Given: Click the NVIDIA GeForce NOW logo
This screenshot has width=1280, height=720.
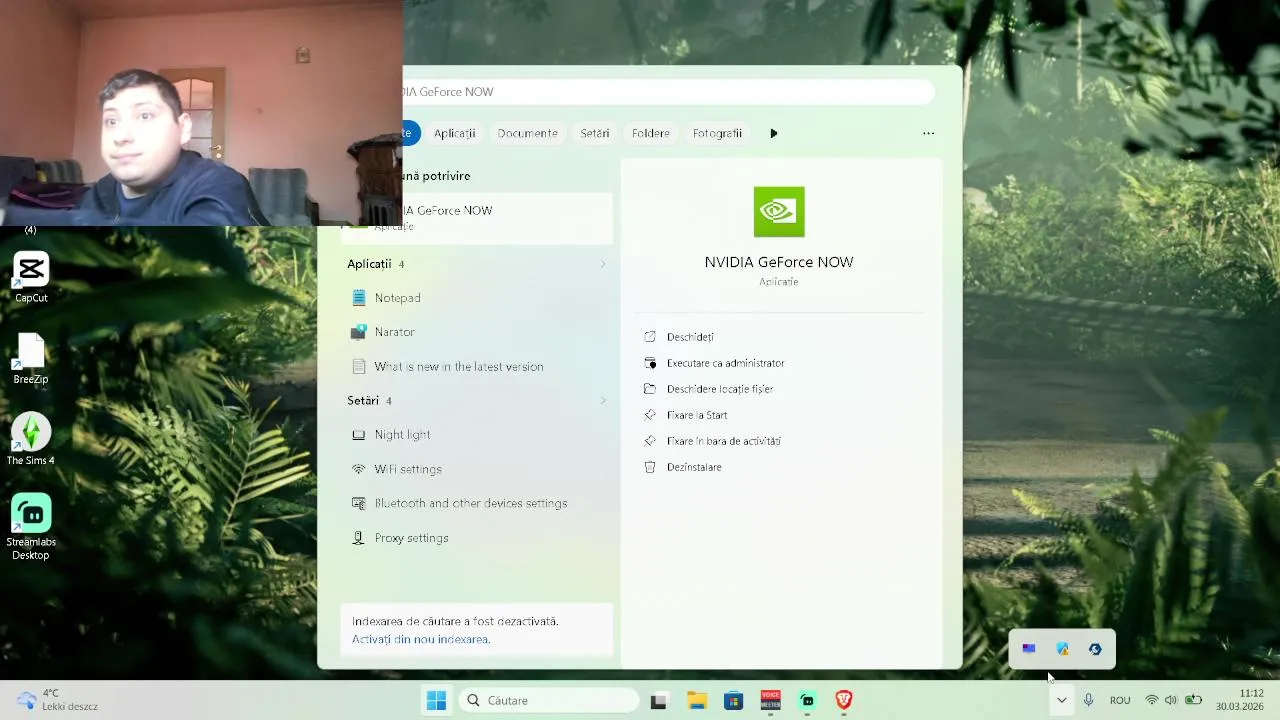Looking at the screenshot, I should [779, 212].
